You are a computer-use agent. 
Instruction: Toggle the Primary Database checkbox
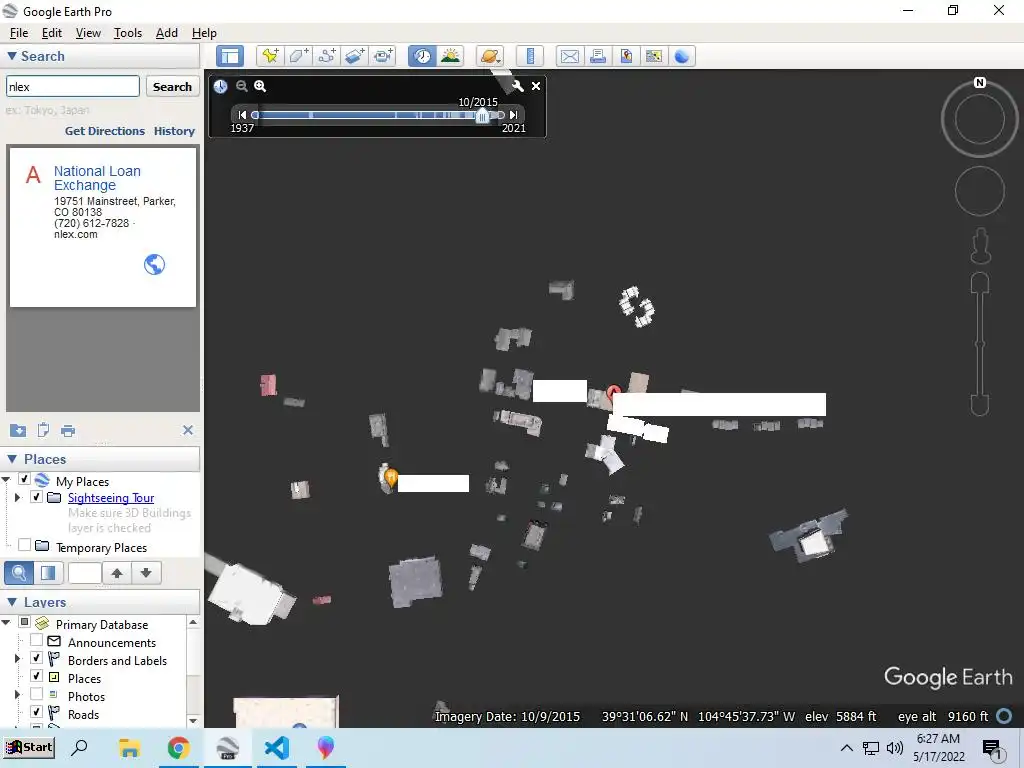24,622
